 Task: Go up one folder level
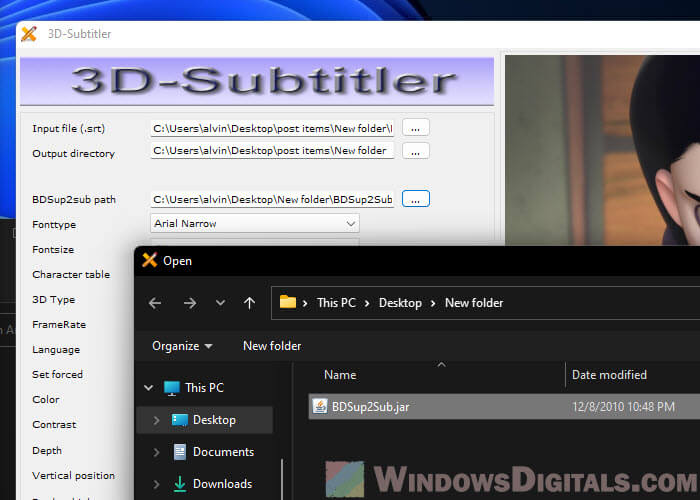click(250, 303)
